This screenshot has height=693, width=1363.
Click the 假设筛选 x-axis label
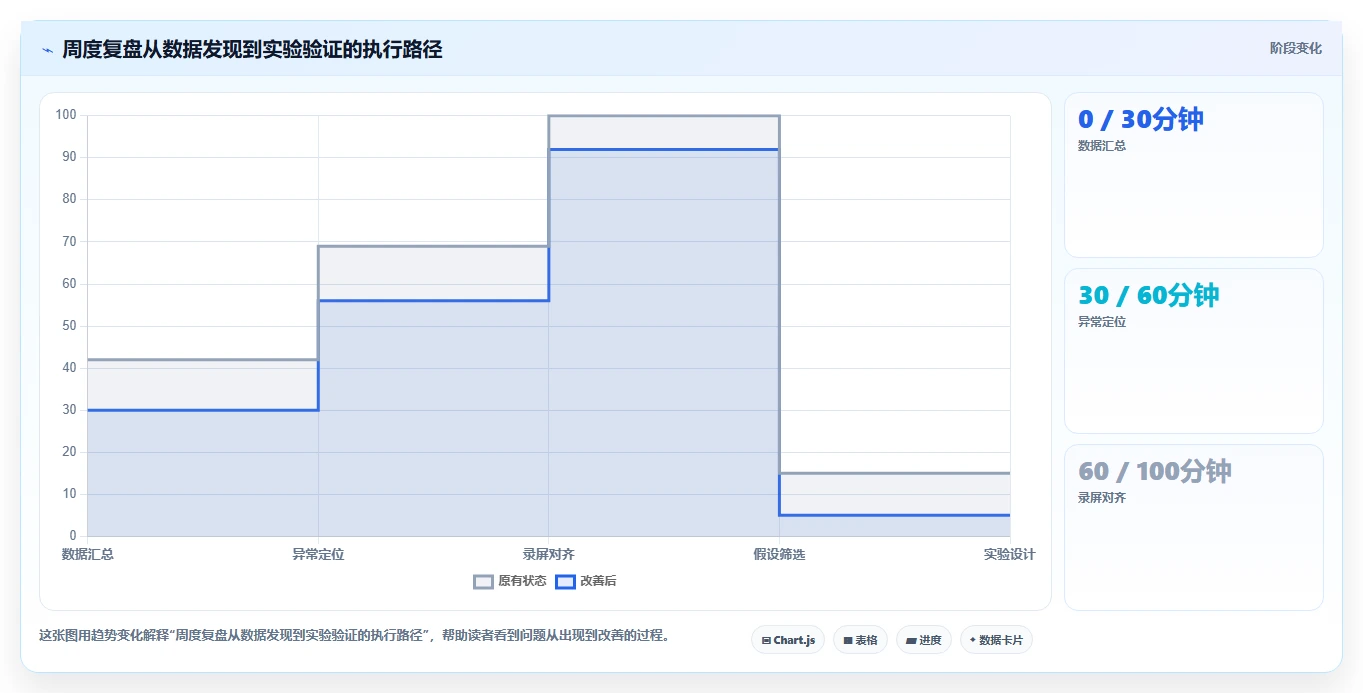(x=779, y=554)
